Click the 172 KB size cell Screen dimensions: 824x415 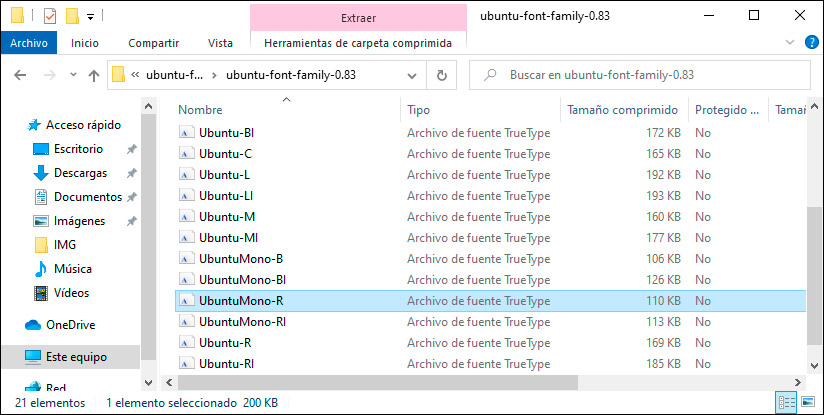coord(663,133)
